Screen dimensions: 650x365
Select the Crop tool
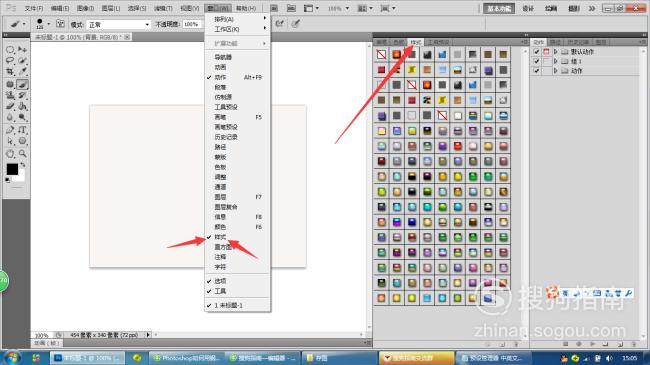(10, 72)
